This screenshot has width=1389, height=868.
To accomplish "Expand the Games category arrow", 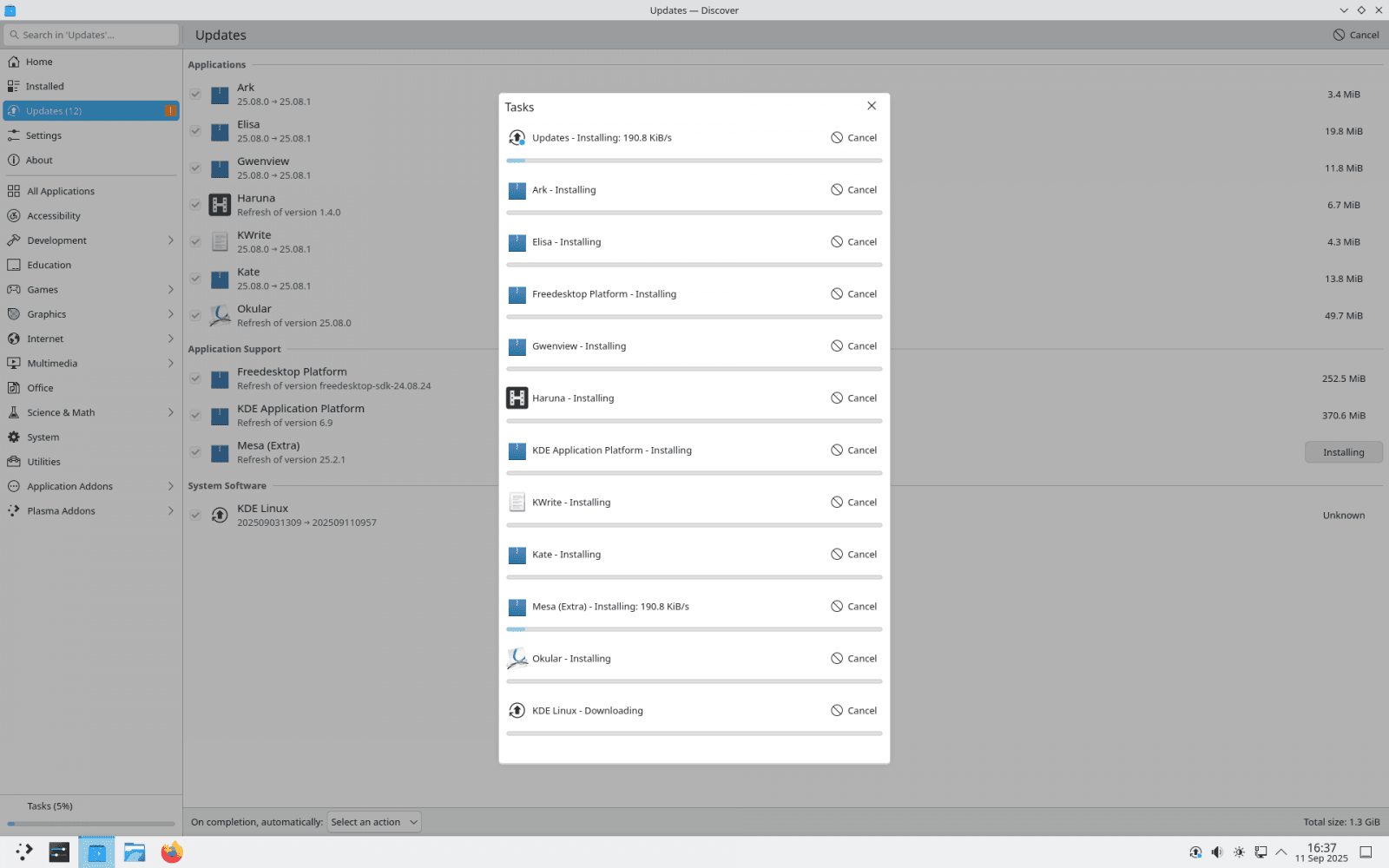I will [170, 290].
